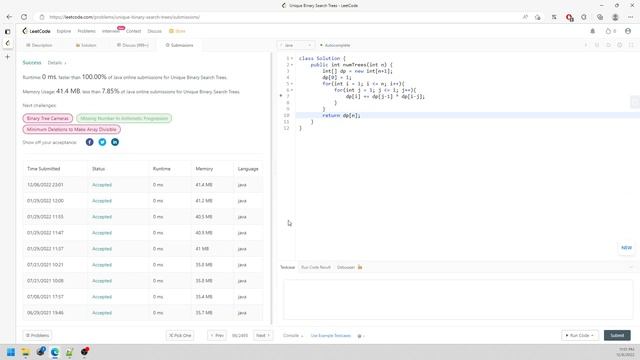Open the browser Settings and more menu

pos(631,17)
